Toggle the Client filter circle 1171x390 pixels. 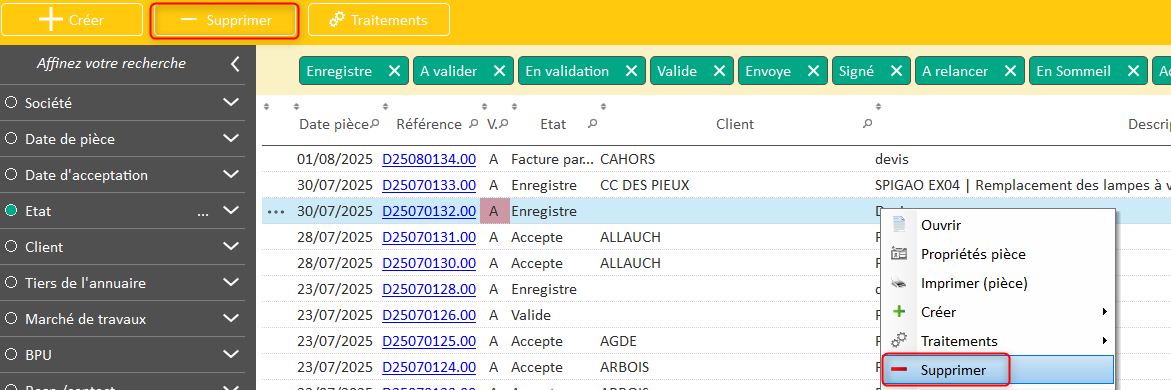[10, 247]
